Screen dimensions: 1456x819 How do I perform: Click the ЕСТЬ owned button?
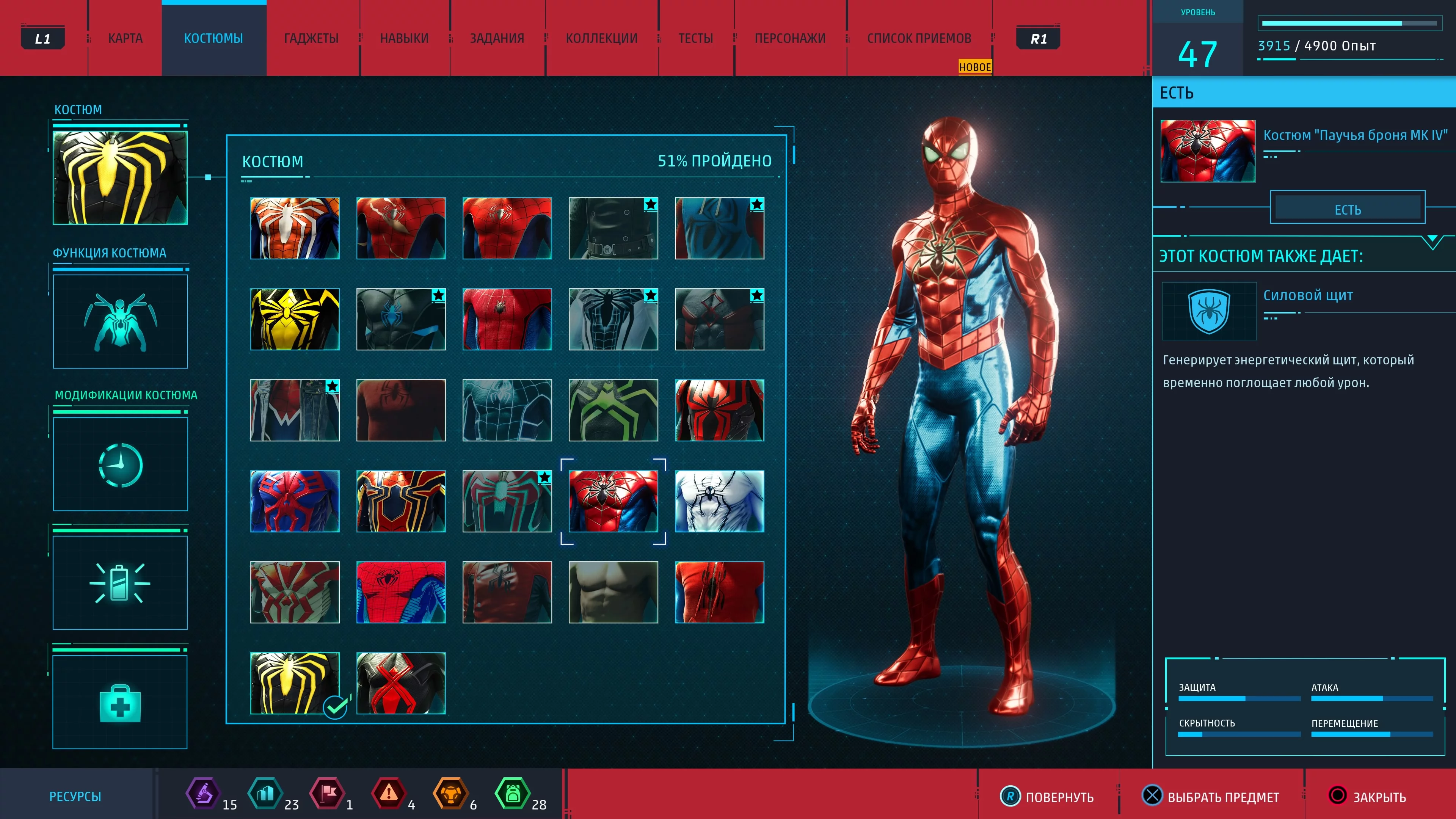1348,207
